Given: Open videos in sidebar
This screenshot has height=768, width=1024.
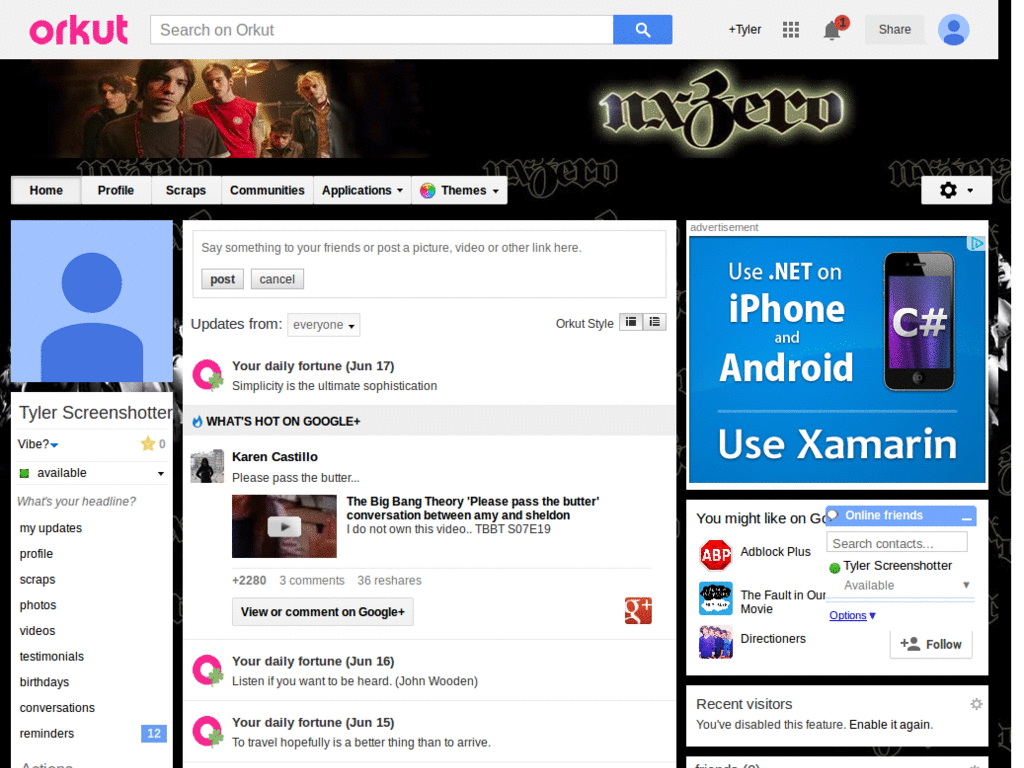Looking at the screenshot, I should point(37,631).
